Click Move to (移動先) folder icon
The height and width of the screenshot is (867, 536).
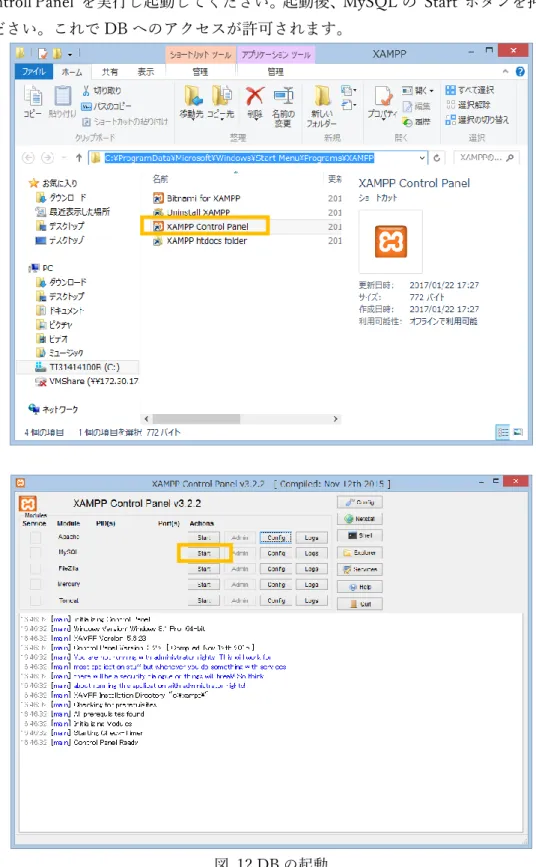click(x=193, y=96)
